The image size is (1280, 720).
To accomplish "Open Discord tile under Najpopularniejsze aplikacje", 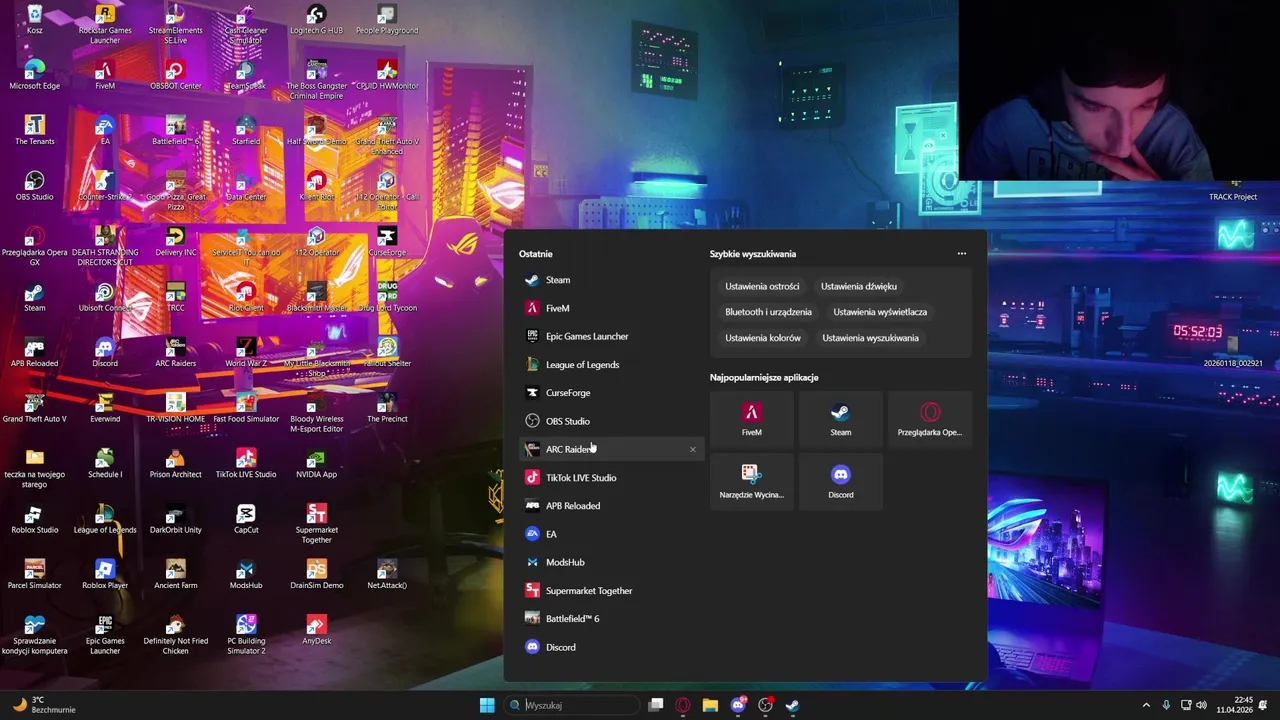I will coord(841,482).
